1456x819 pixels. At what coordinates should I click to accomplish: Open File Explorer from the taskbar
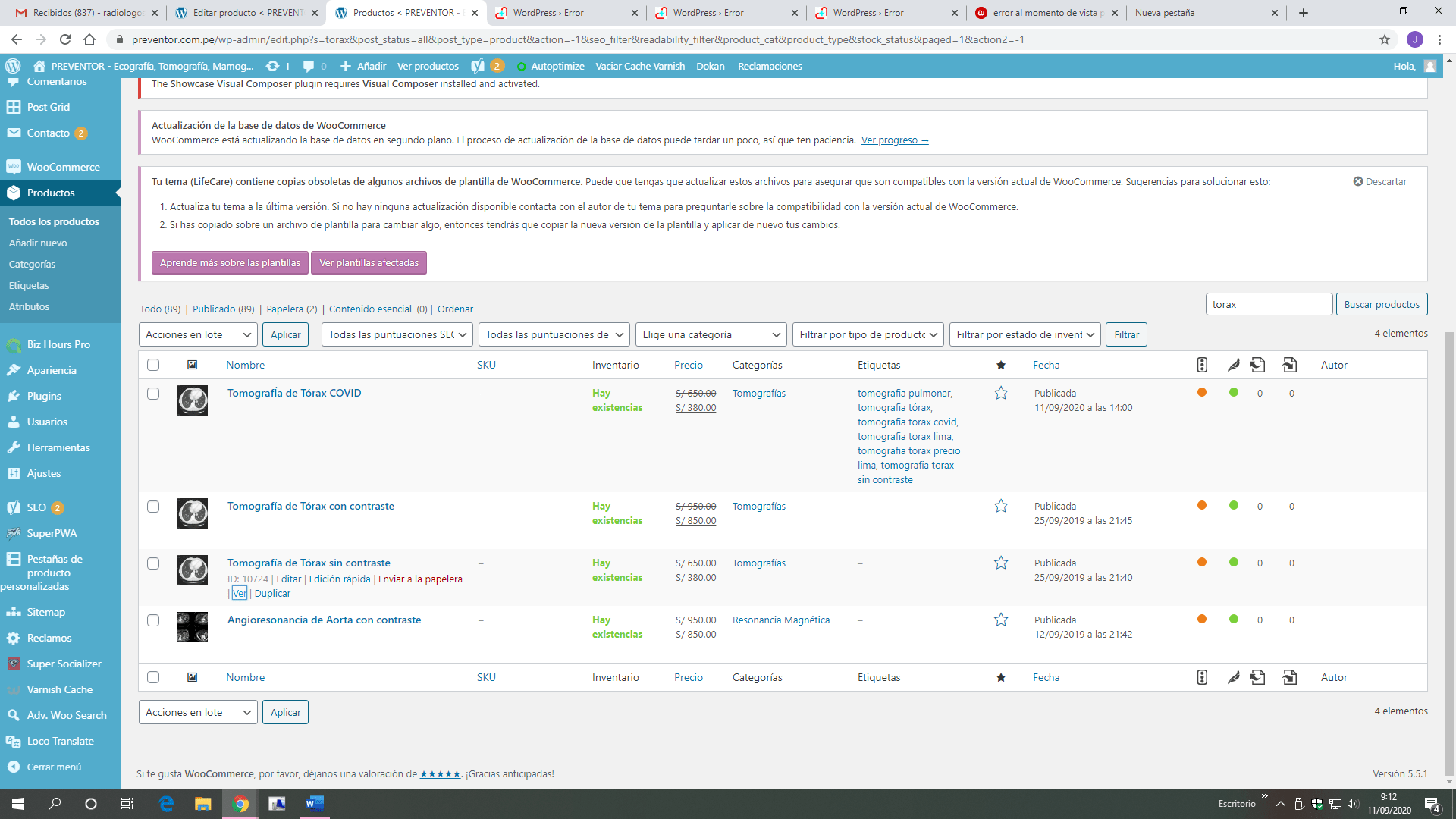click(x=202, y=804)
